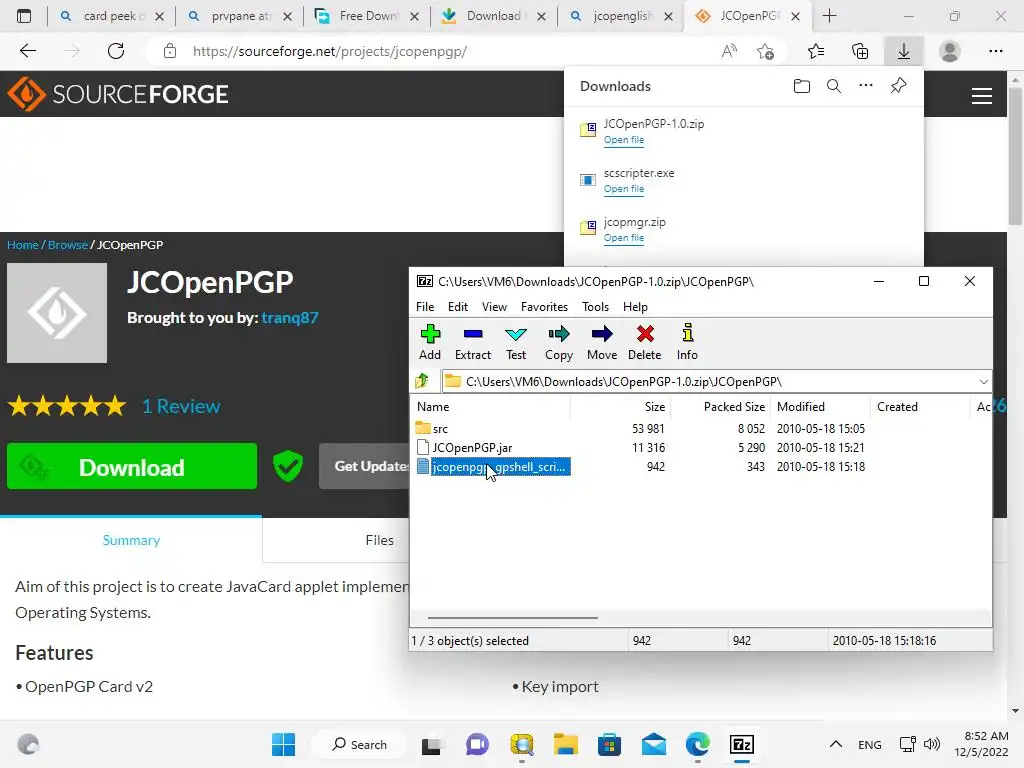Click the green Download button

(132, 466)
